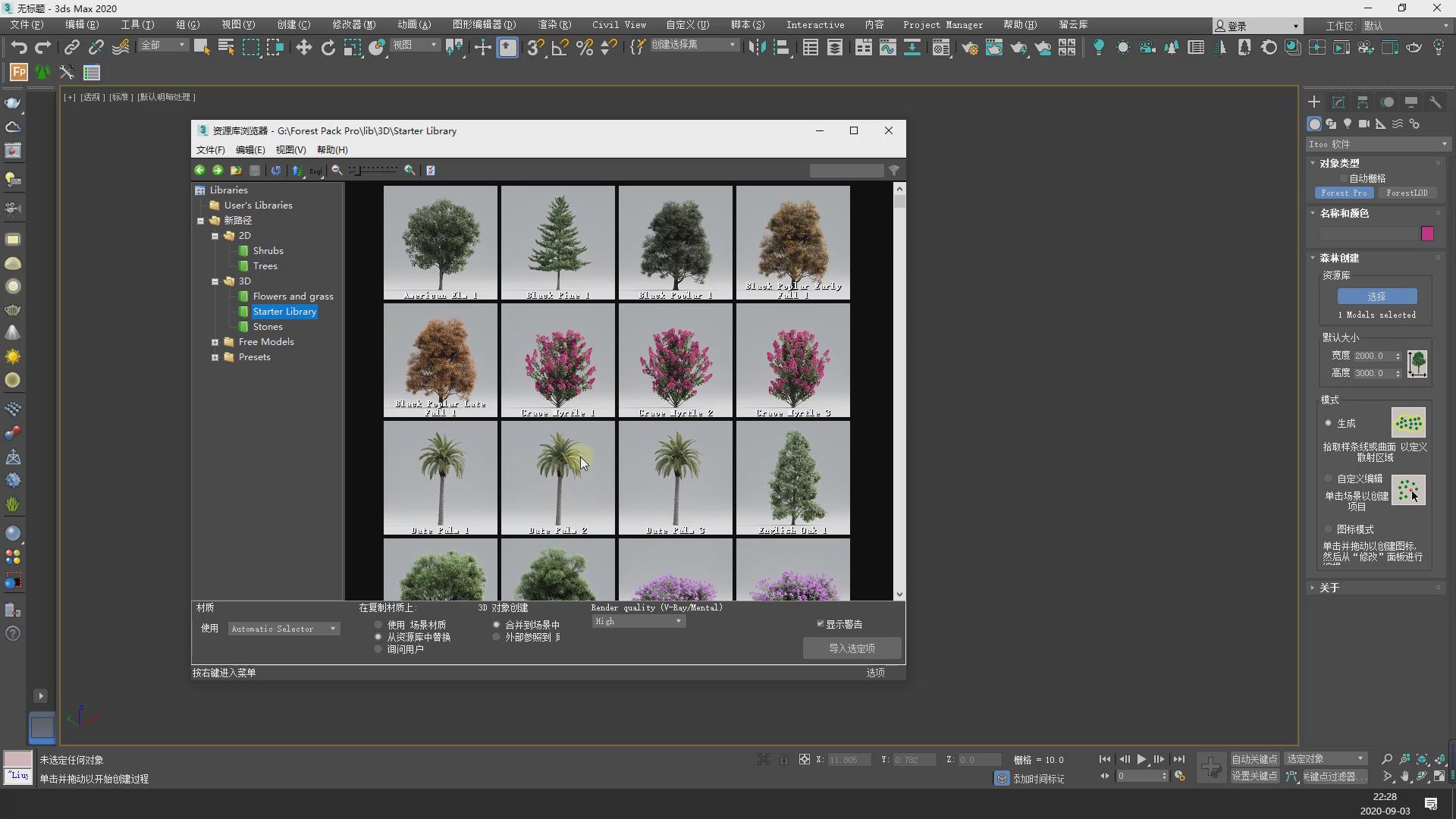Image resolution: width=1456 pixels, height=819 pixels.
Task: Select the Date Palm 2 thumbnail
Action: pos(558,478)
